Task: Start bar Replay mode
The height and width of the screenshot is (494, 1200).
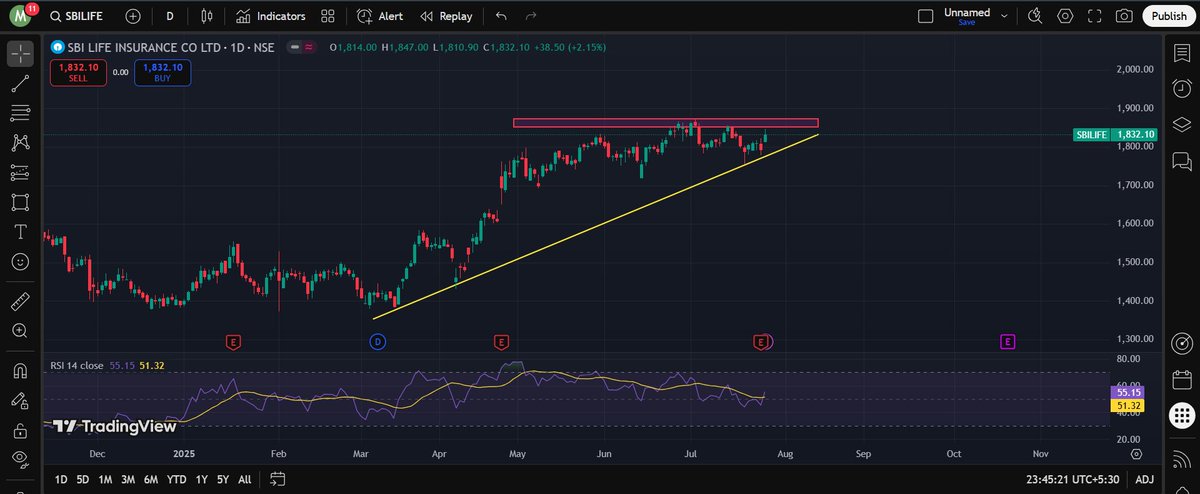Action: click(x=446, y=16)
